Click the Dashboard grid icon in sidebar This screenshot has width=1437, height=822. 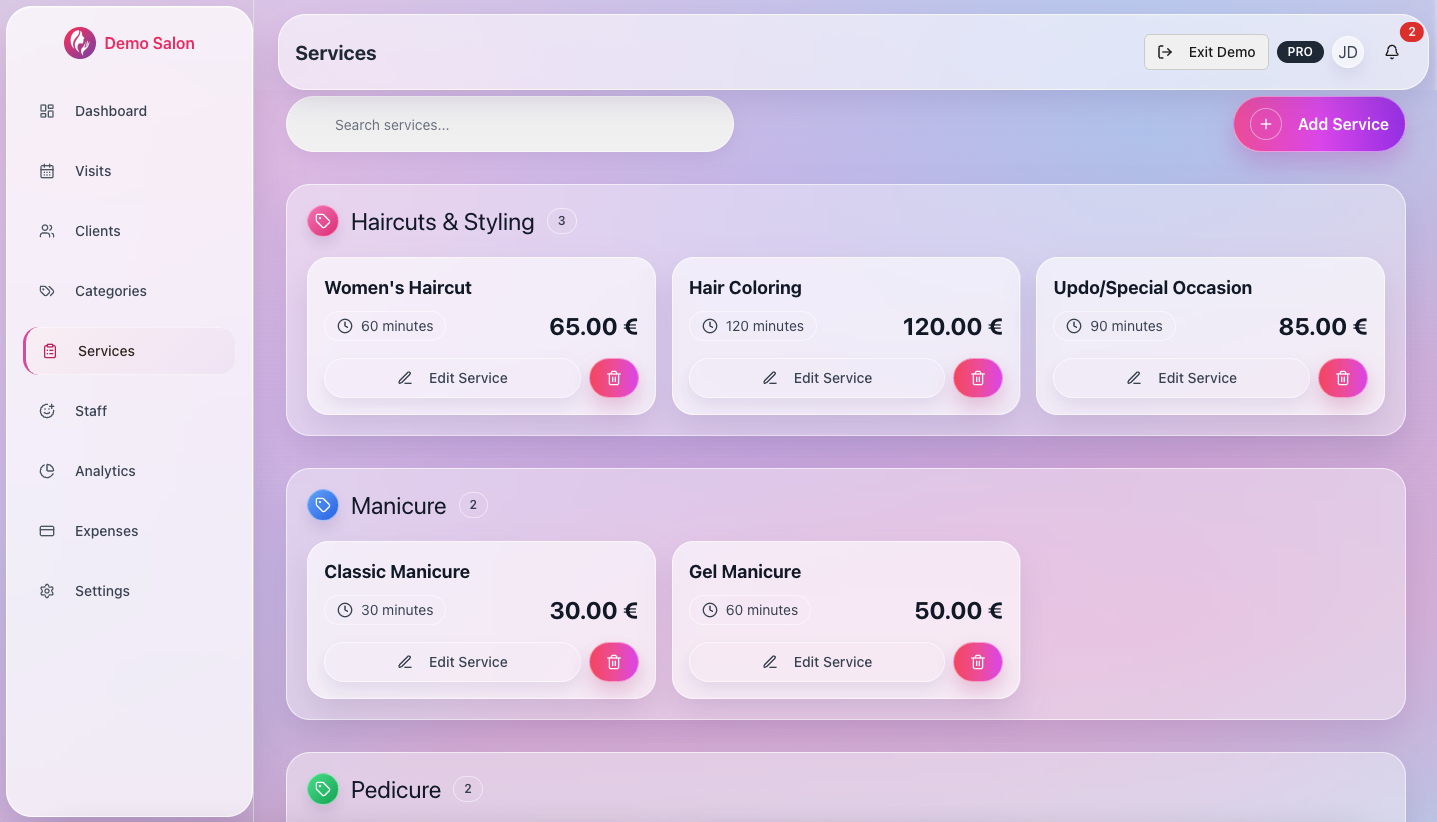pos(47,111)
